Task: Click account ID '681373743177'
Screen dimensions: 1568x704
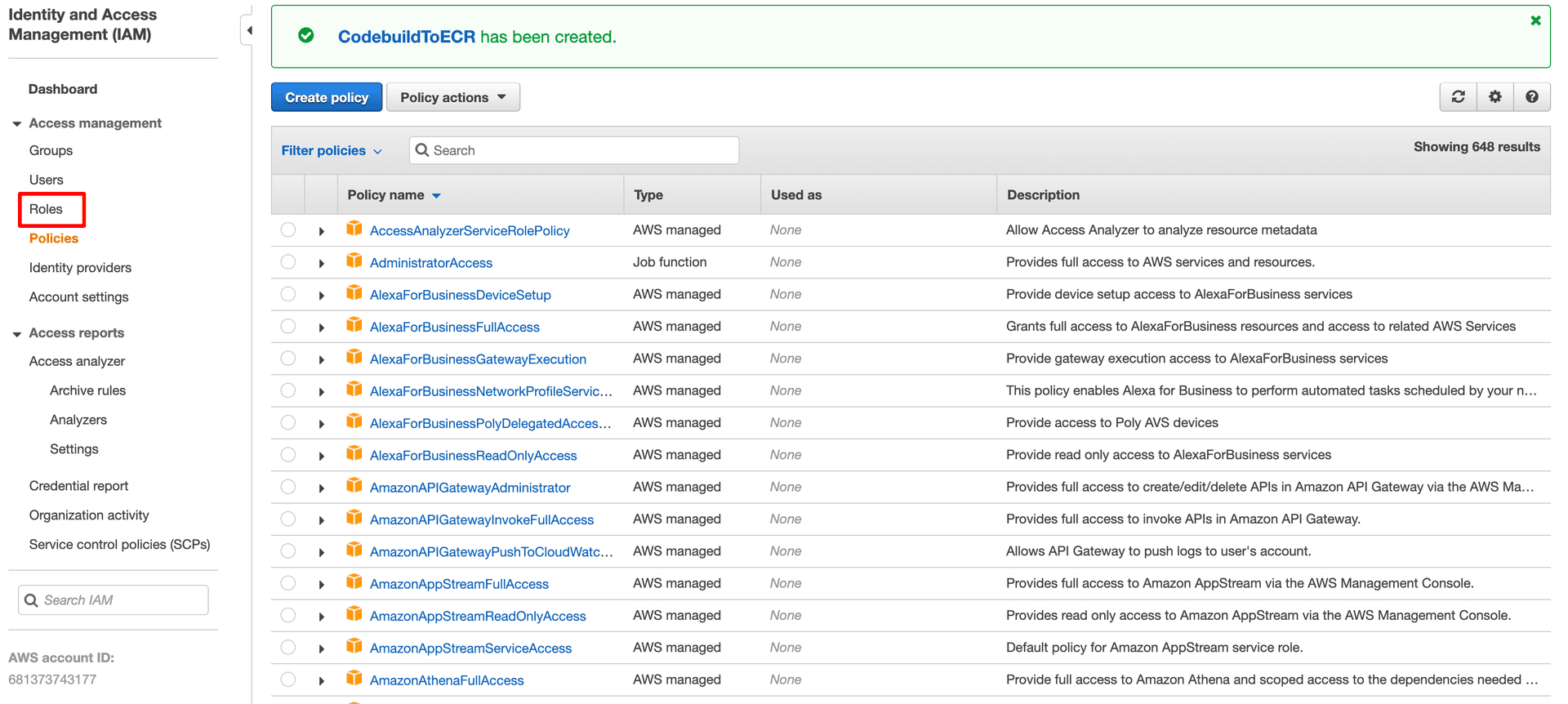Action: tap(52, 679)
